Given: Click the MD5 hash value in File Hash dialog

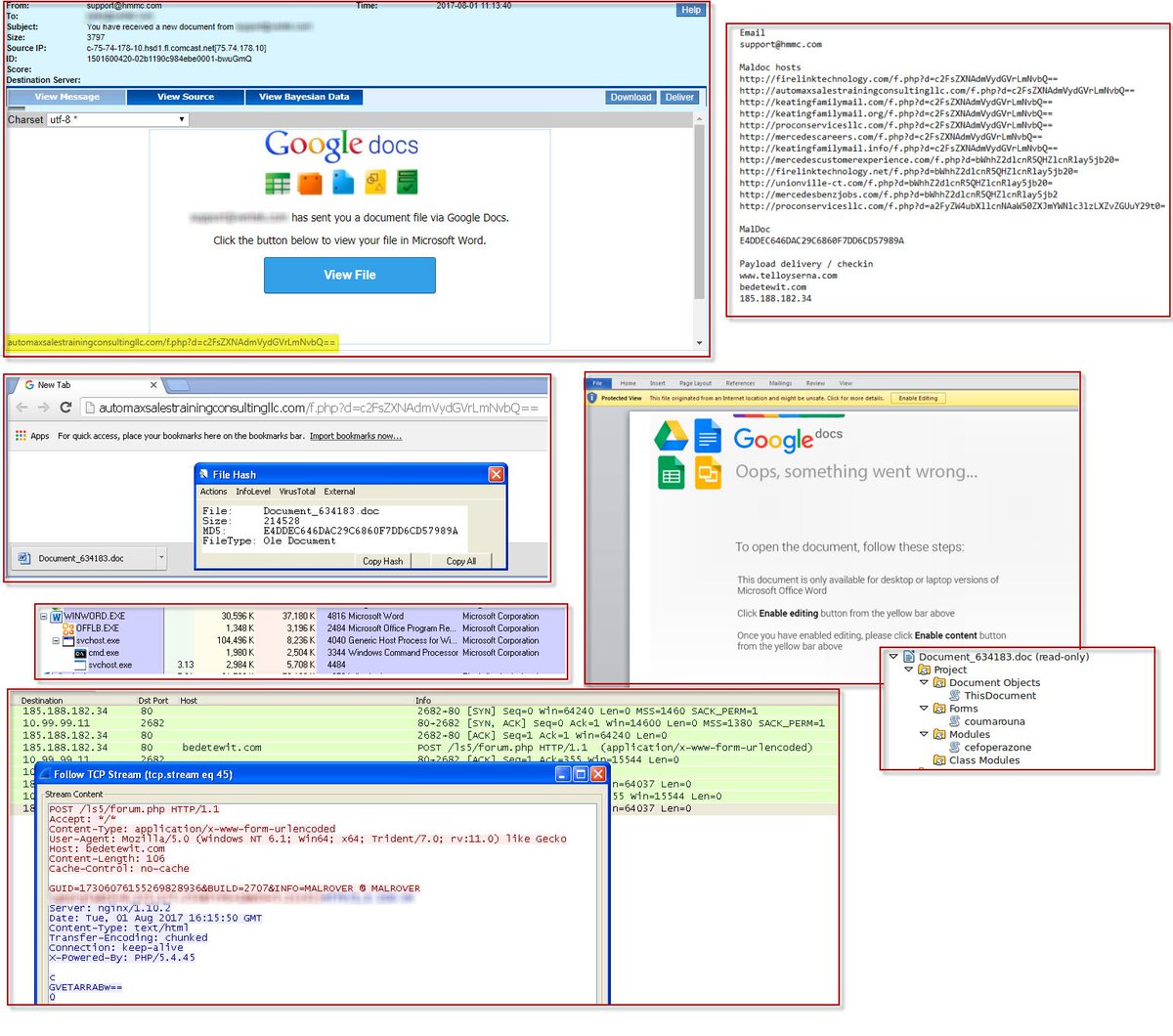Looking at the screenshot, I should 361,531.
